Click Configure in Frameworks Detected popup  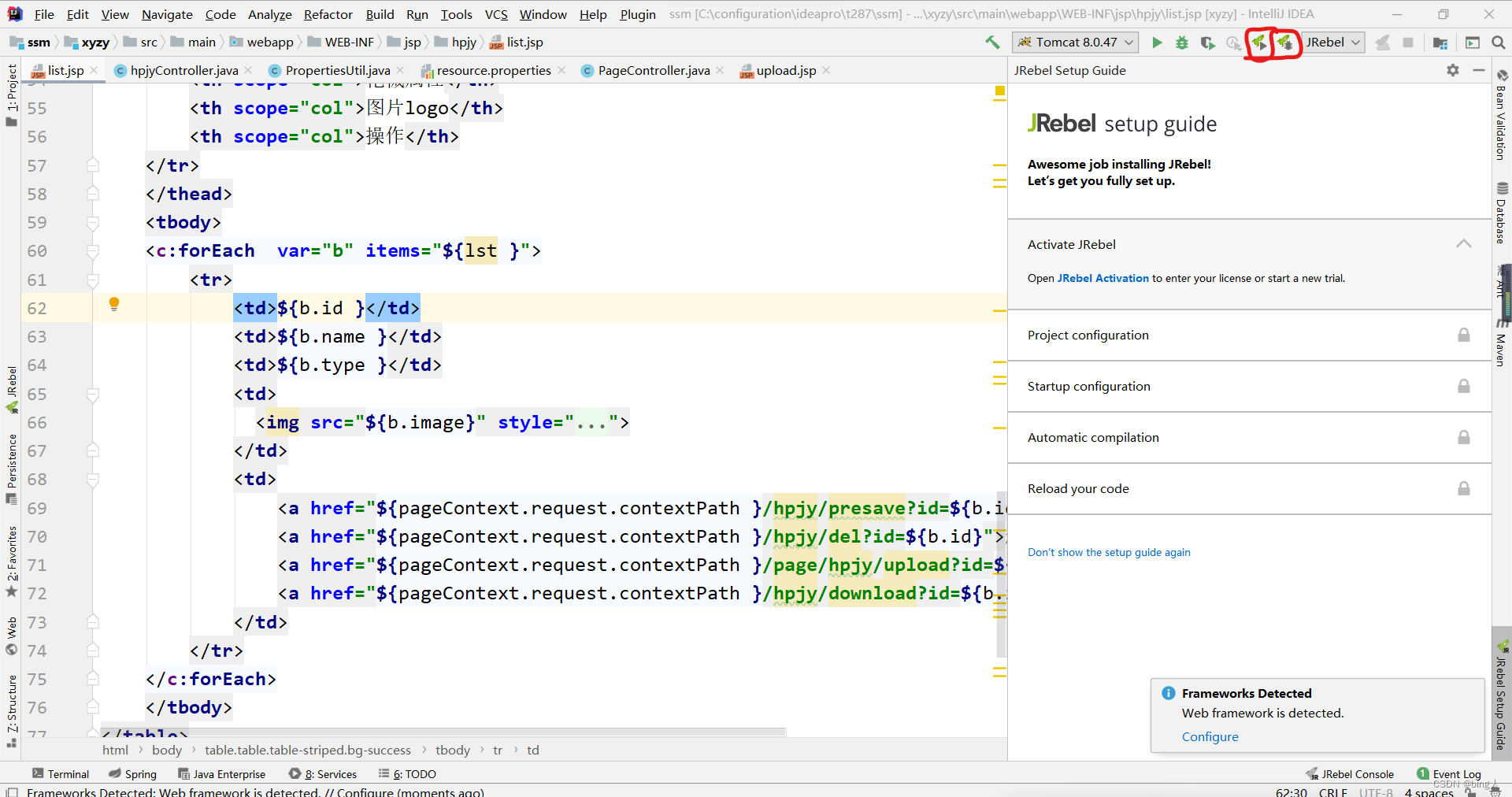[1210, 736]
